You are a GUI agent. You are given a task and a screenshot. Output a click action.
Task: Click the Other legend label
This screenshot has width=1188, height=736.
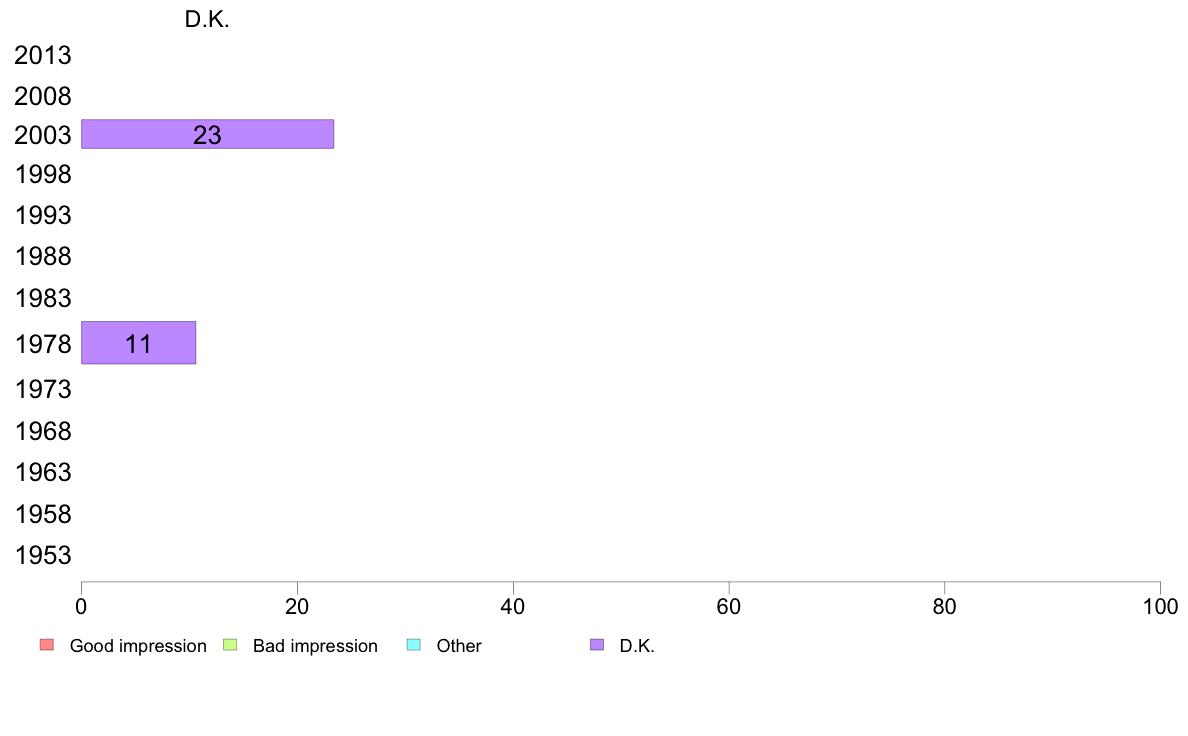459,646
